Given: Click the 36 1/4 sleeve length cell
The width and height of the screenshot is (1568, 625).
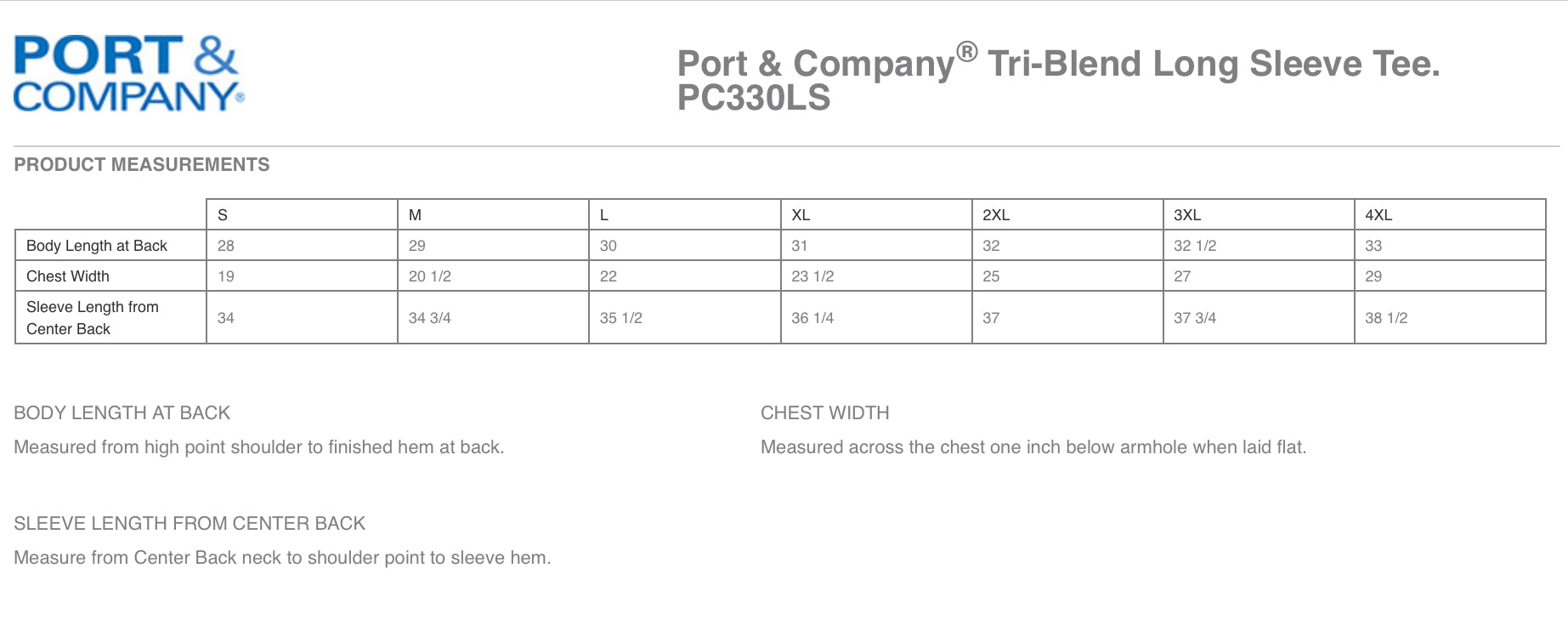Looking at the screenshot, I should (812, 318).
